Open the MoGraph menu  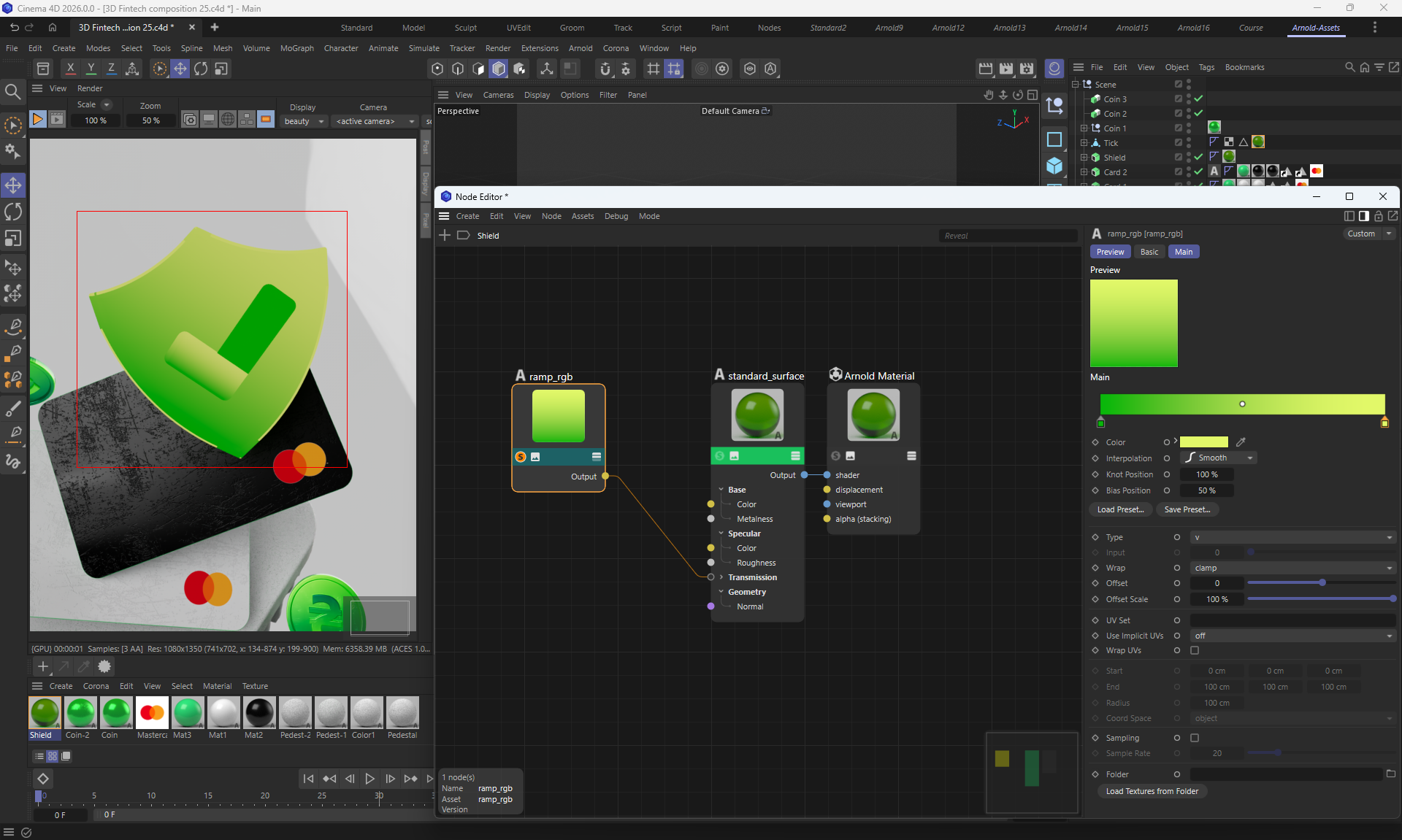[296, 48]
